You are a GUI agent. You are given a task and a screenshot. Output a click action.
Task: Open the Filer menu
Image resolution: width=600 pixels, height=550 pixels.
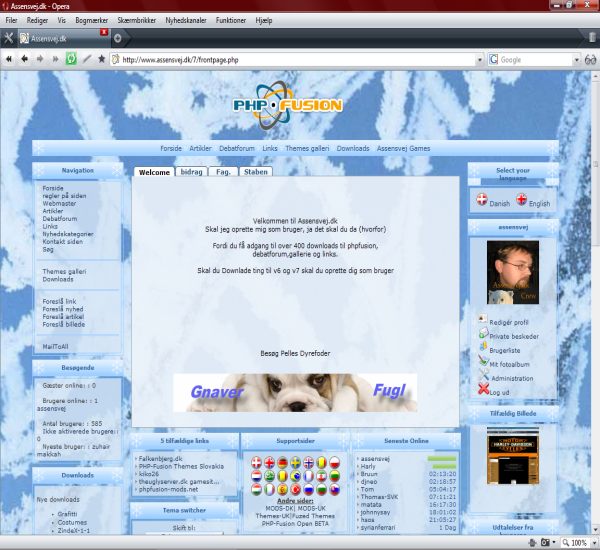[11, 20]
